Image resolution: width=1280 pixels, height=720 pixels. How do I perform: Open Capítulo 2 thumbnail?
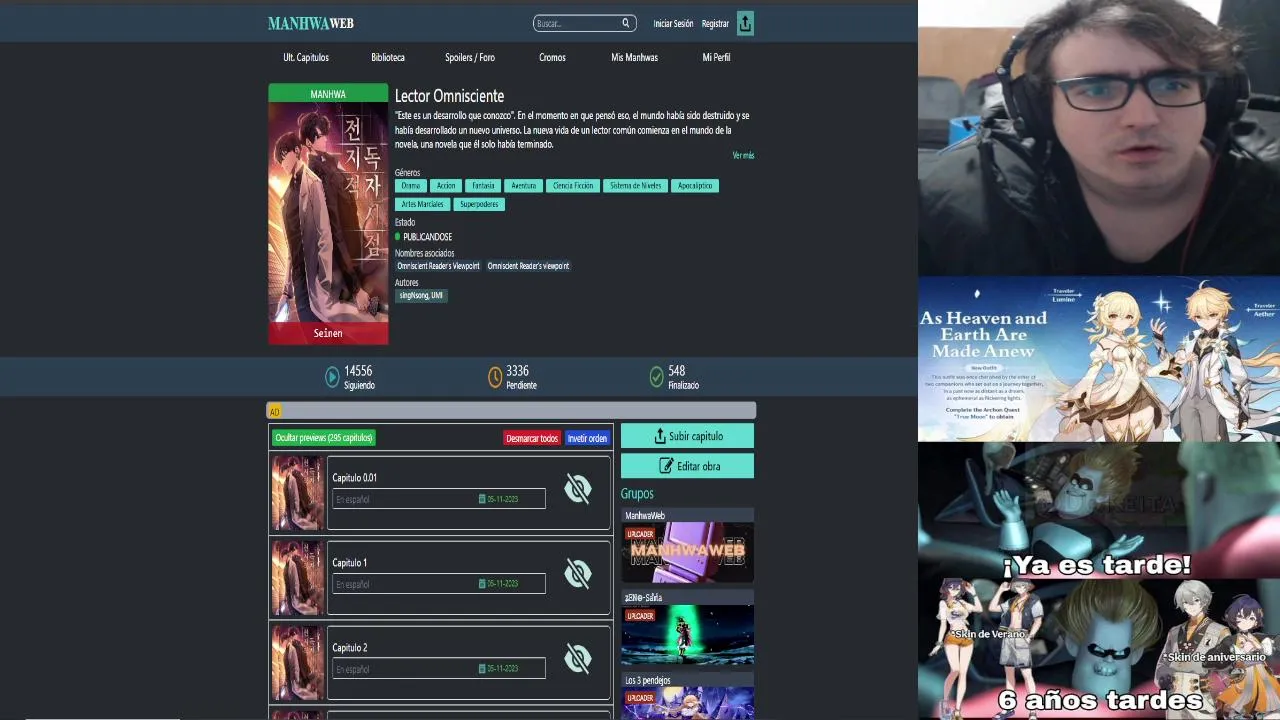298,663
